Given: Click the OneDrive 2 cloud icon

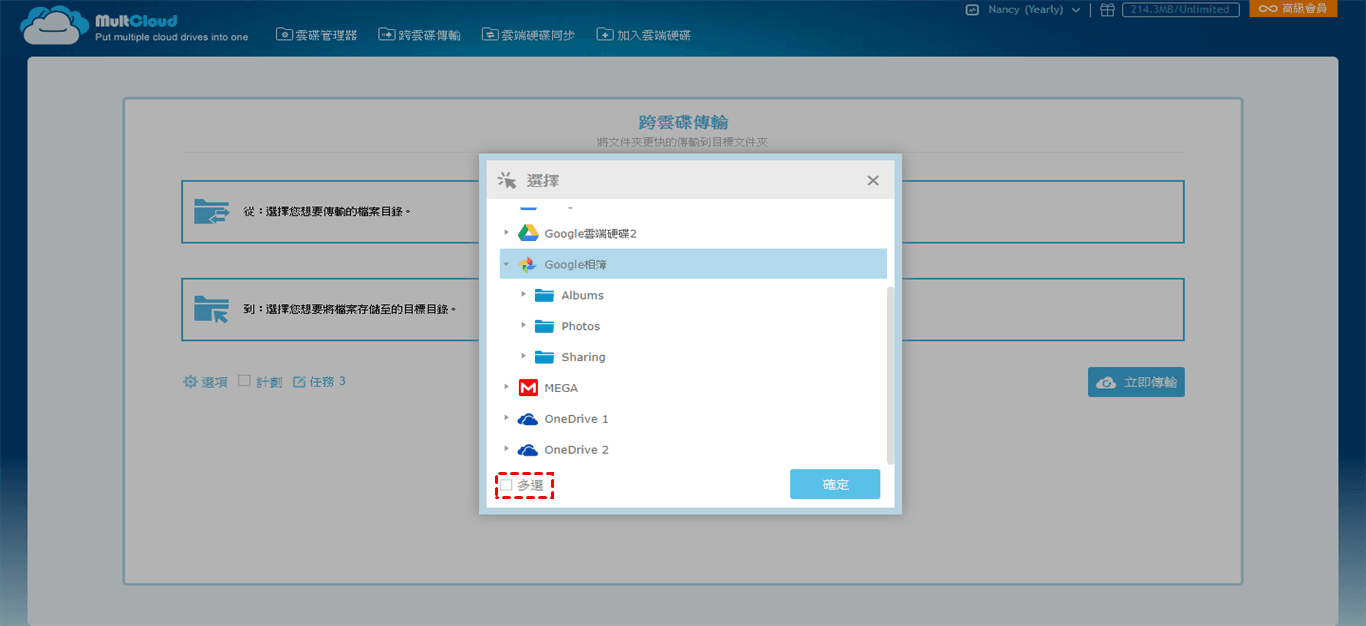Looking at the screenshot, I should coord(528,450).
